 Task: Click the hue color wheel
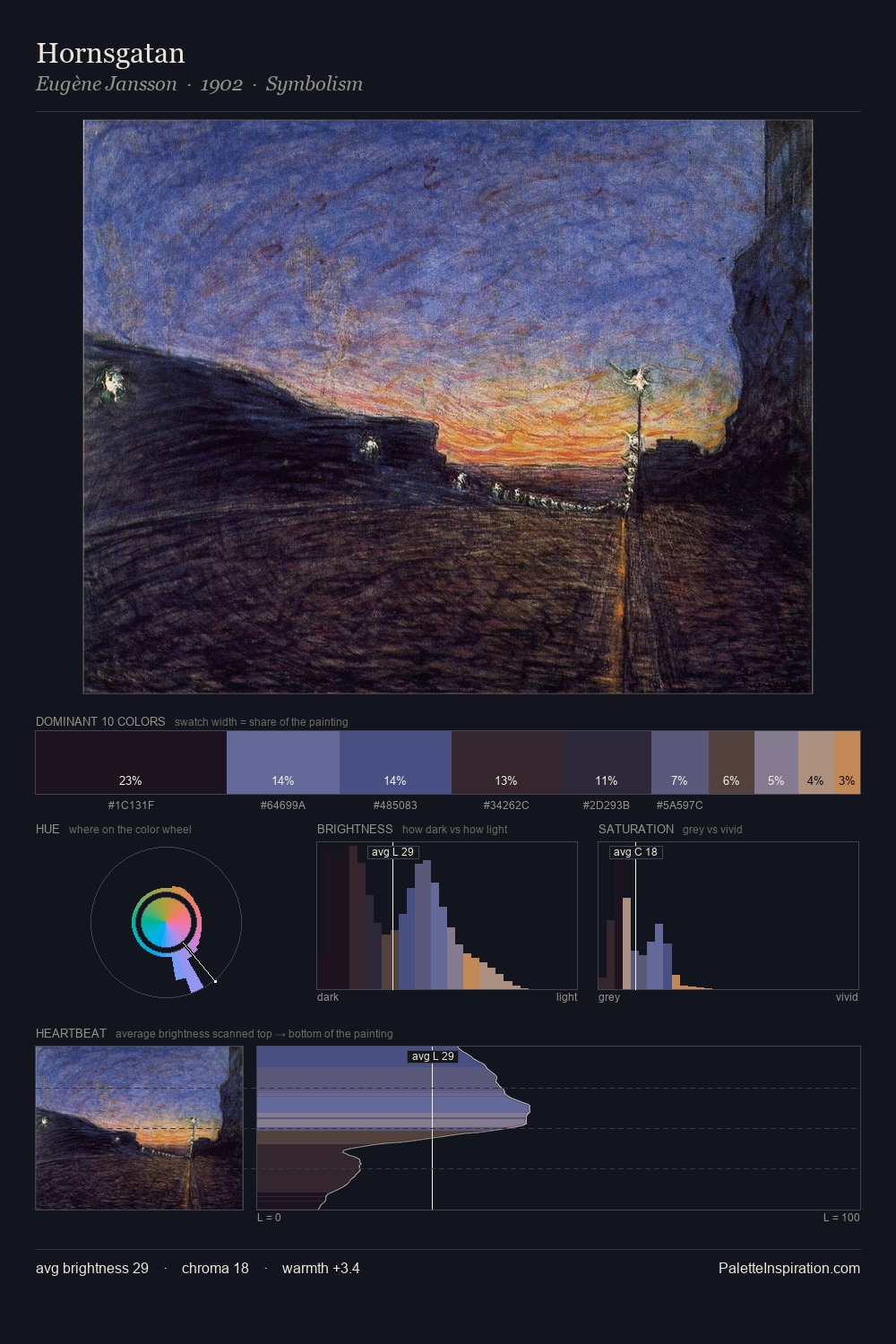tap(166, 922)
